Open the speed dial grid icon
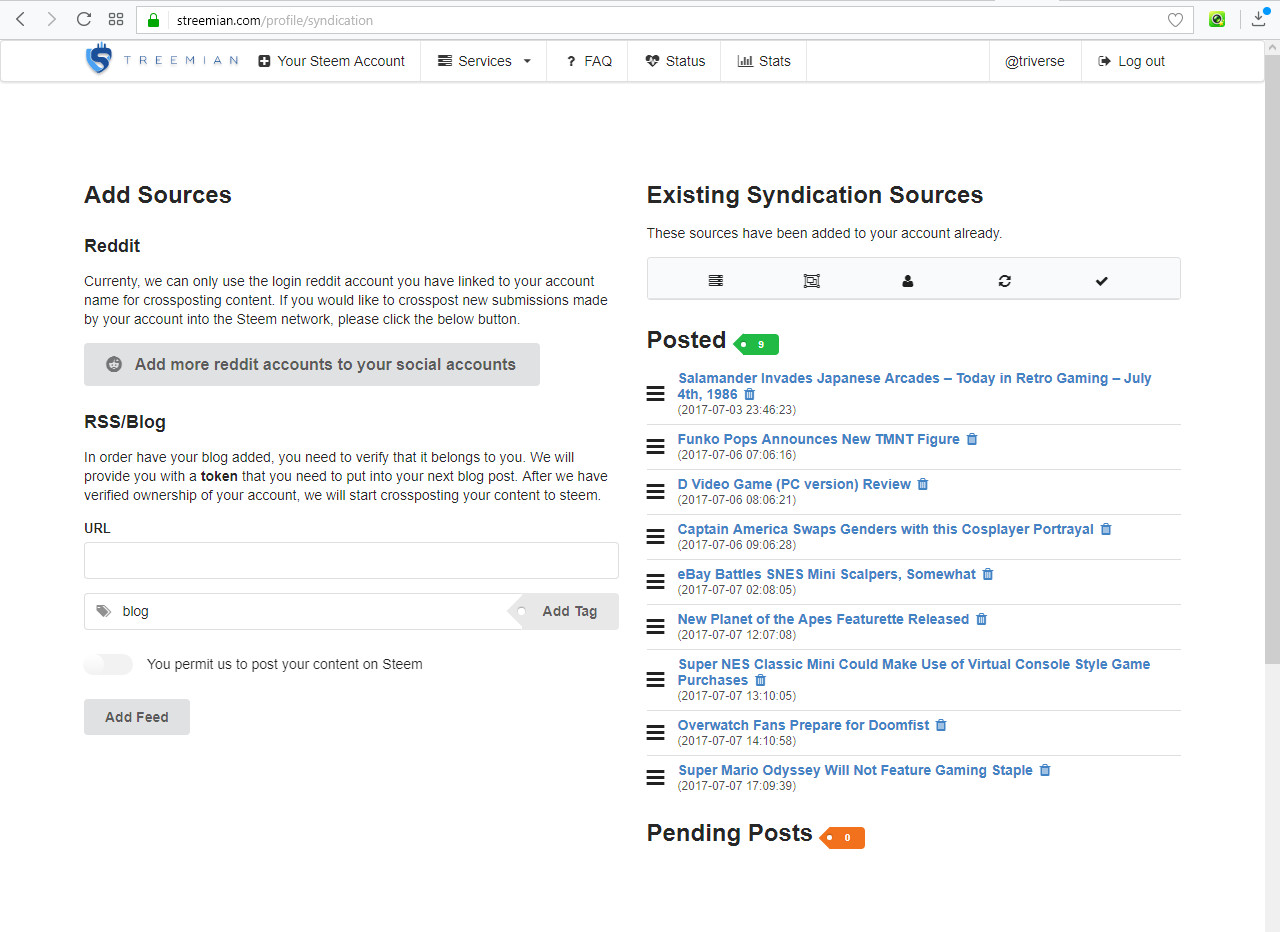Viewport: 1280px width, 932px height. coord(116,19)
